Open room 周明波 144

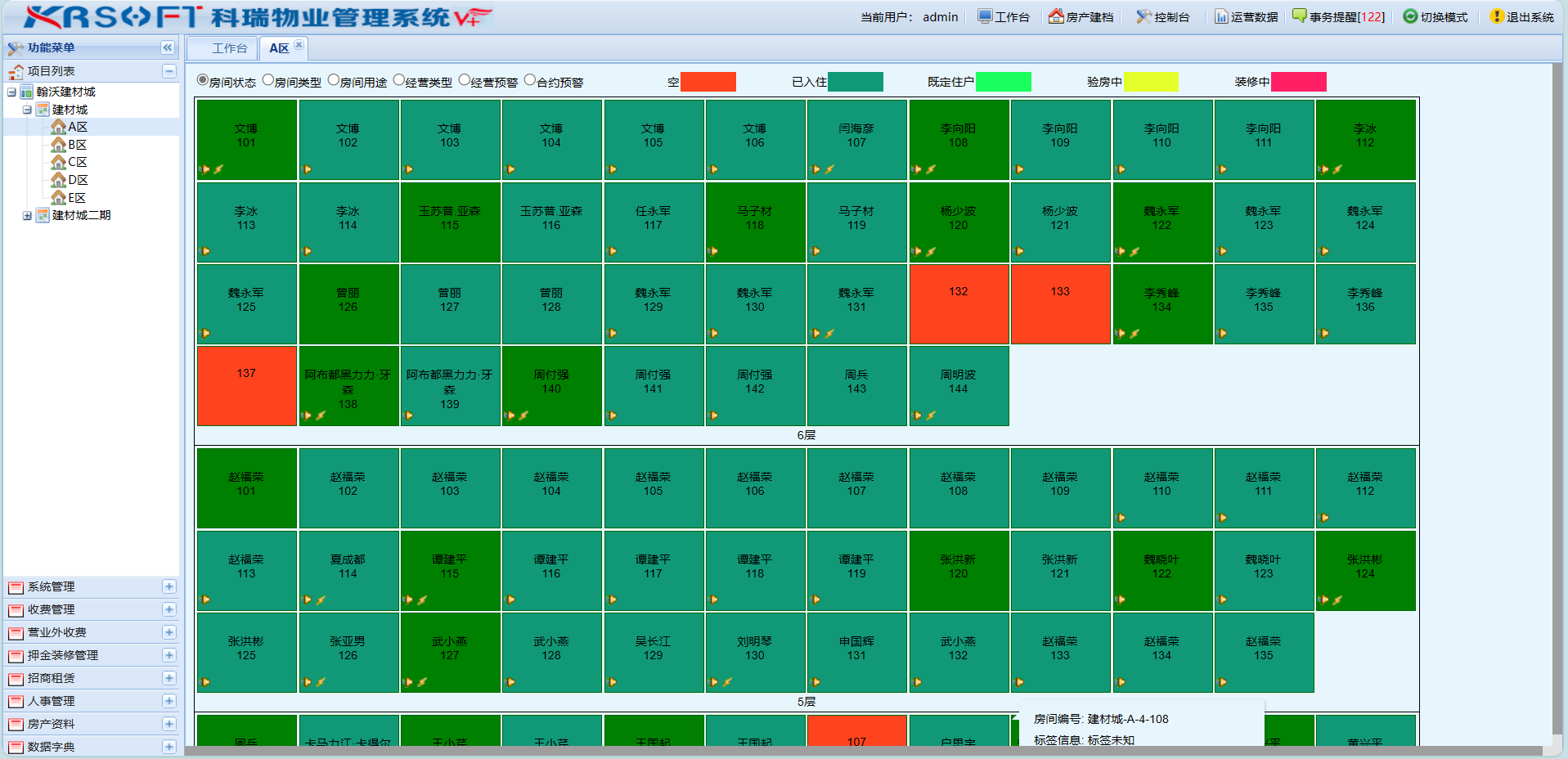(959, 385)
